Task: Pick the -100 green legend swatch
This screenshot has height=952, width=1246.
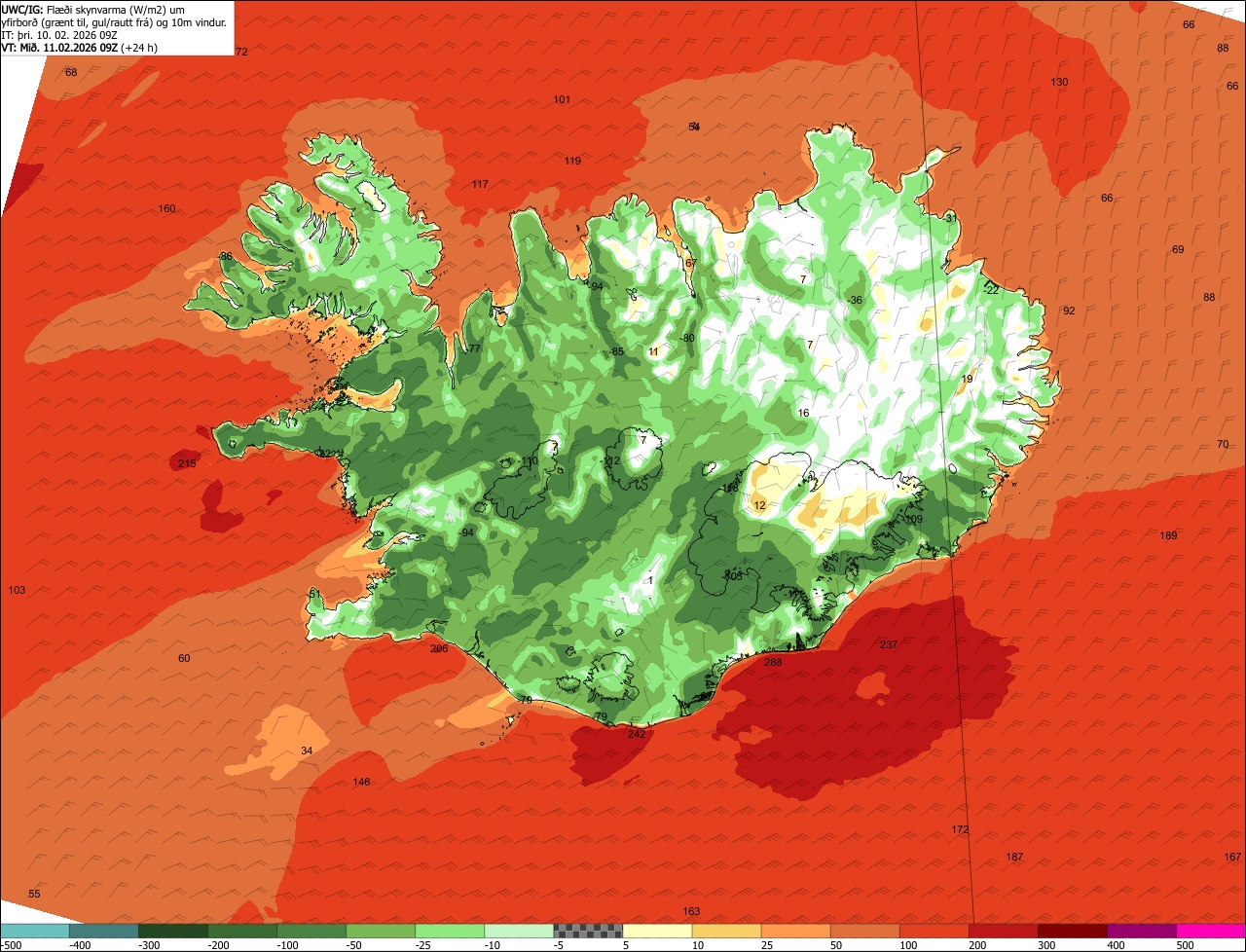Action: tap(311, 931)
